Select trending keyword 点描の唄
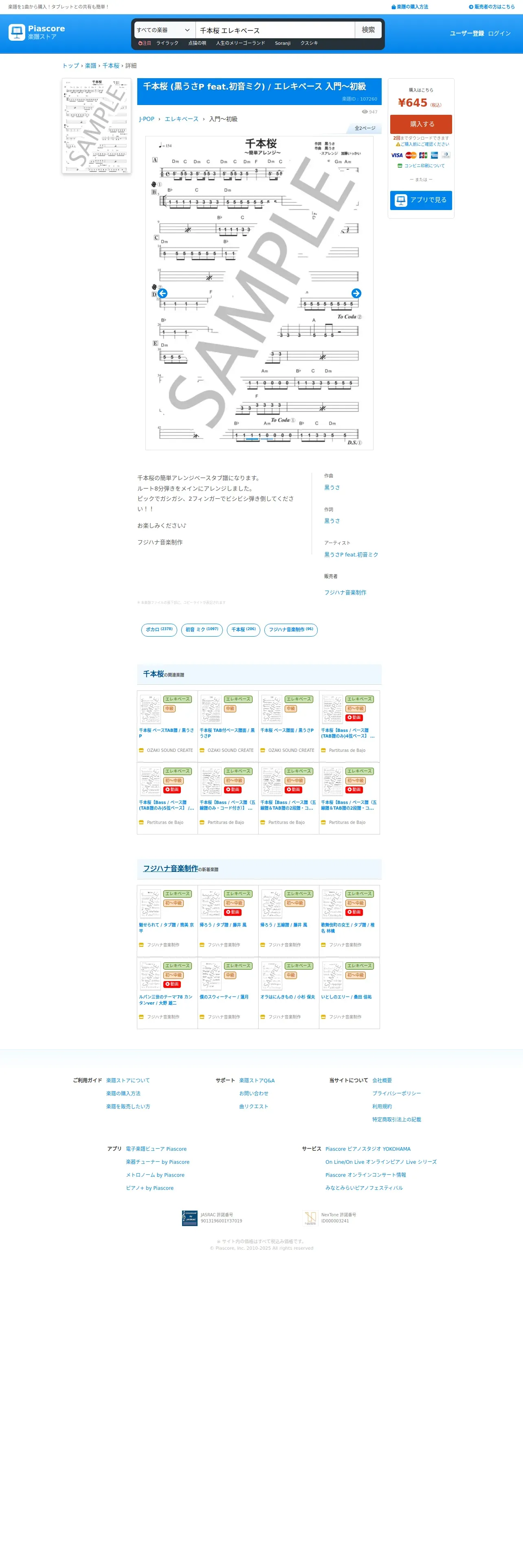The width and height of the screenshot is (523, 1568). click(197, 43)
